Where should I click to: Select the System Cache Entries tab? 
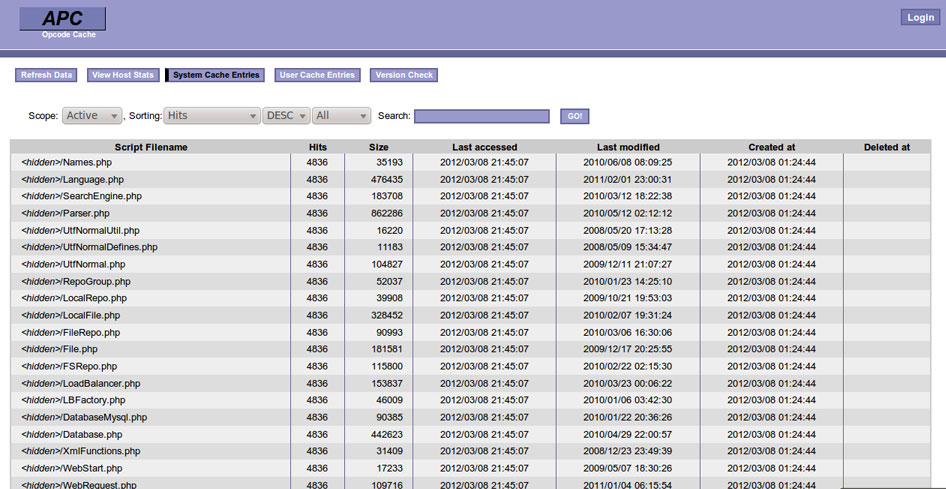[x=215, y=75]
